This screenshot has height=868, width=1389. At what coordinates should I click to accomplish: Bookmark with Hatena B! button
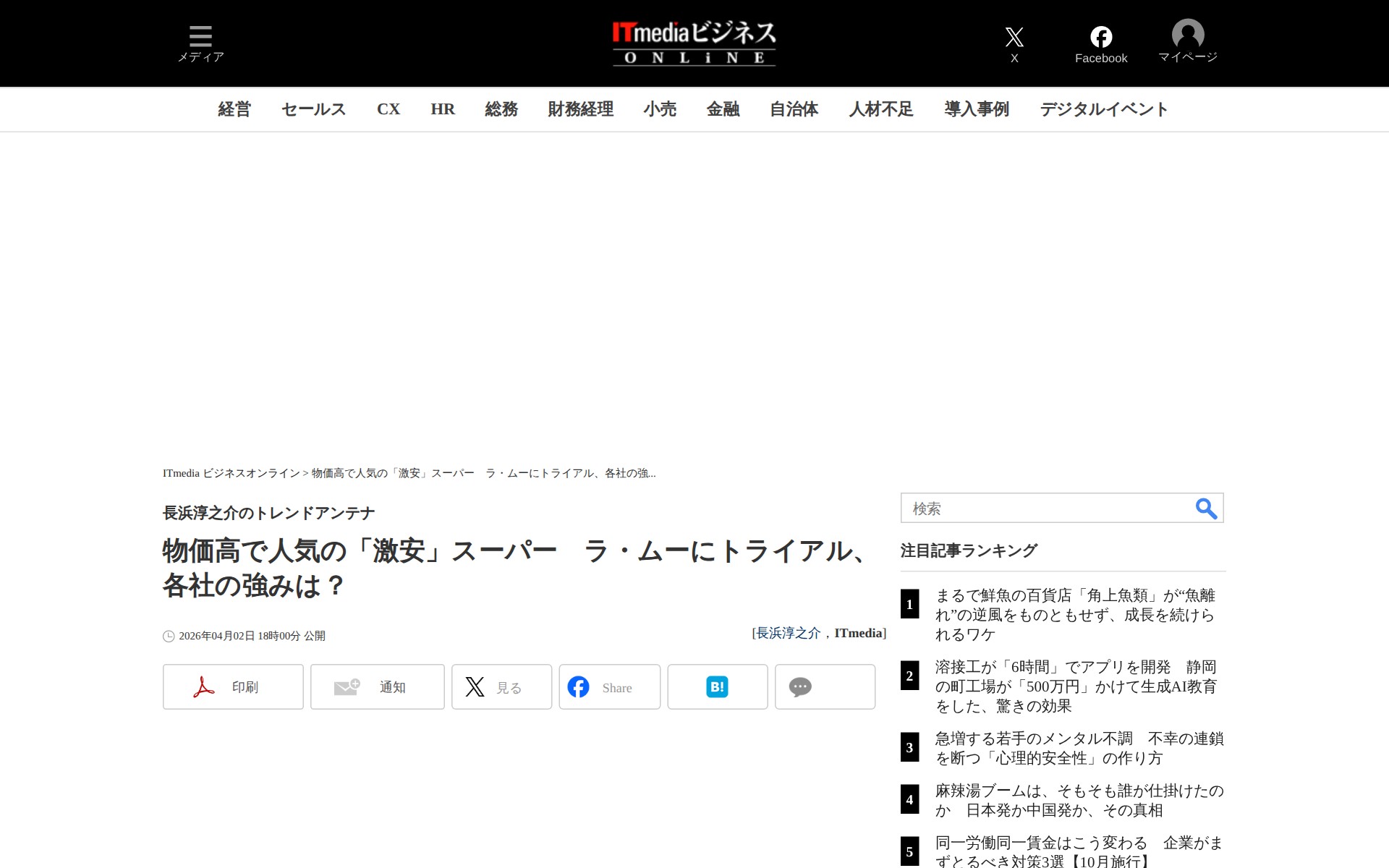717,686
